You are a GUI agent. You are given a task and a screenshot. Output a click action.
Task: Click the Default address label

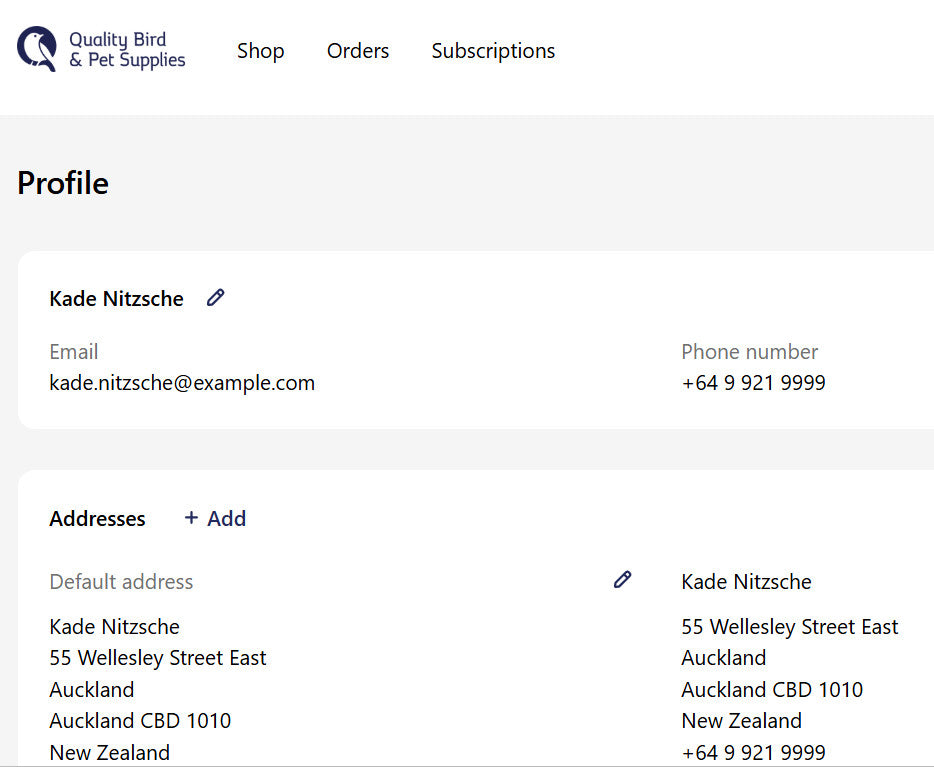click(121, 582)
